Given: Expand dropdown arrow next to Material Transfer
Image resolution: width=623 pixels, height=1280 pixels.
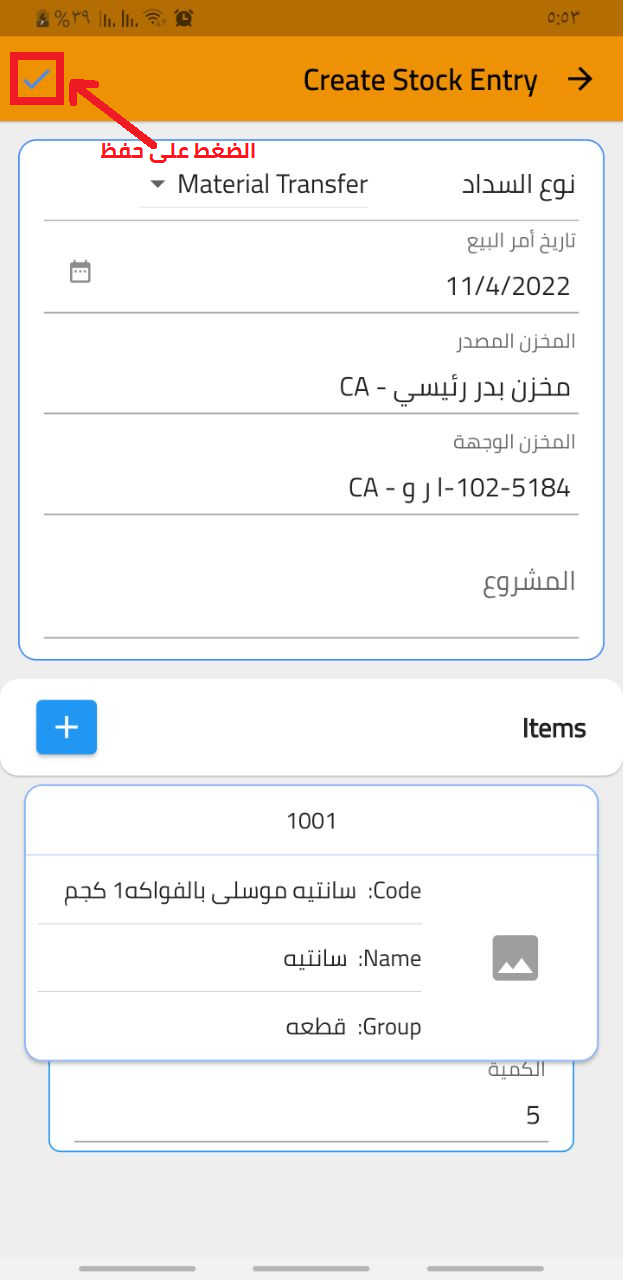Looking at the screenshot, I should (157, 185).
